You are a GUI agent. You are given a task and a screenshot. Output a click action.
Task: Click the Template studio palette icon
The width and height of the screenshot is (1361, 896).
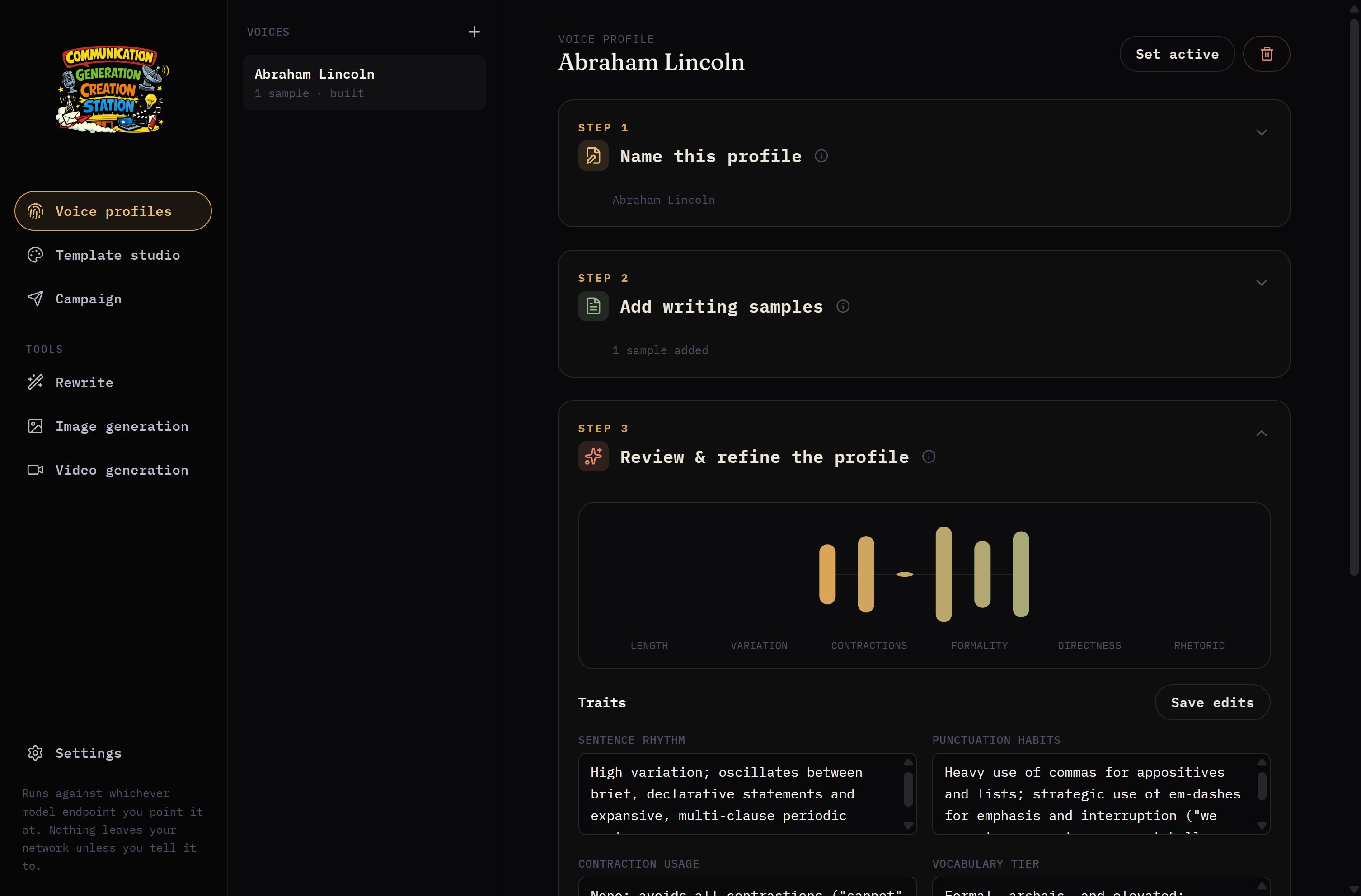coord(35,255)
